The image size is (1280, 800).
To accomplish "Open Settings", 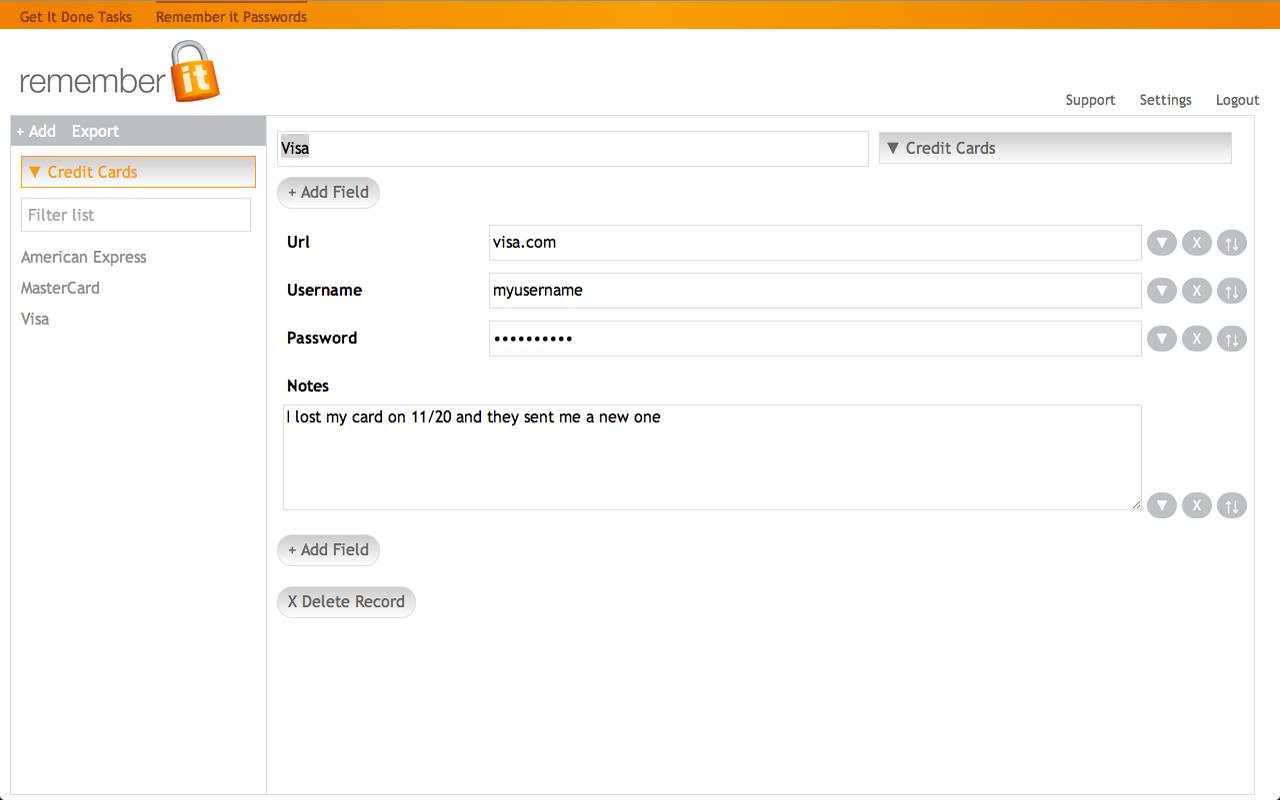I will click(1165, 100).
